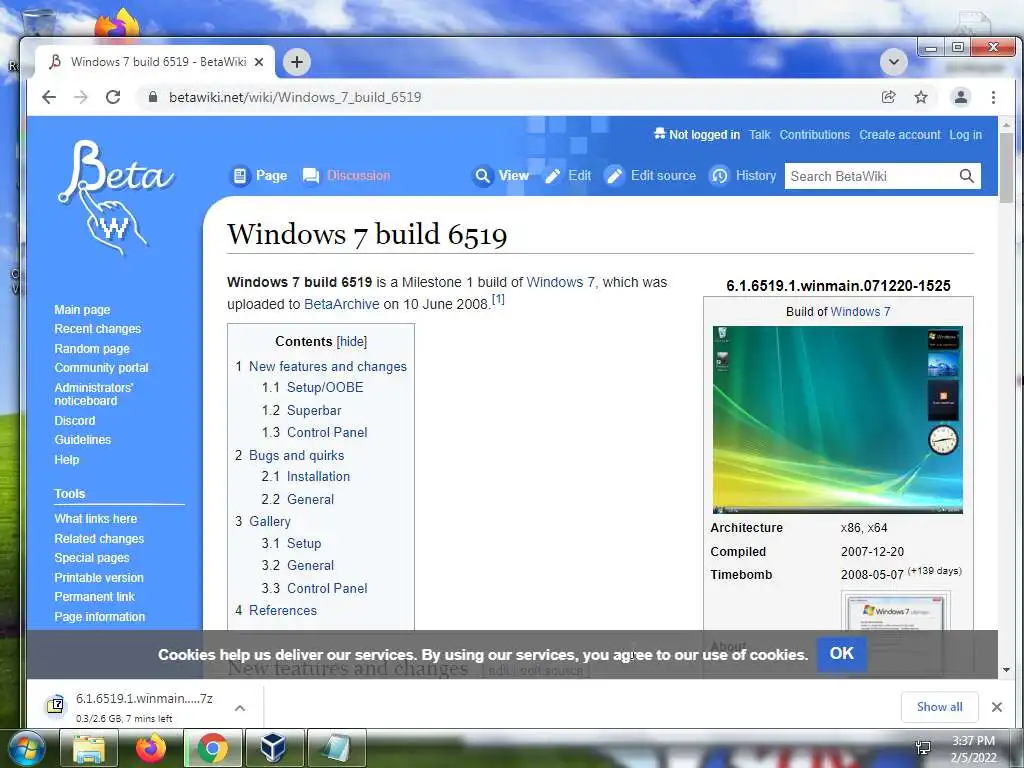Open Community portal link
The width and height of the screenshot is (1024, 768).
click(x=101, y=368)
